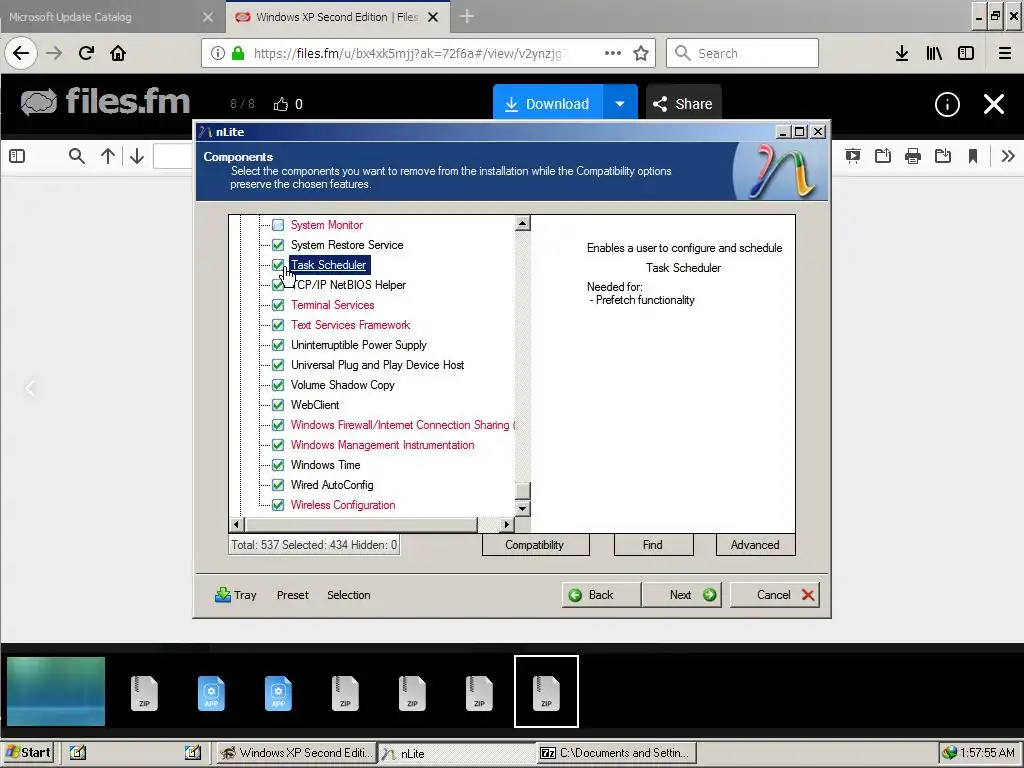This screenshot has width=1024, height=768.
Task: Go to the previous file arrow
Action: coord(30,389)
